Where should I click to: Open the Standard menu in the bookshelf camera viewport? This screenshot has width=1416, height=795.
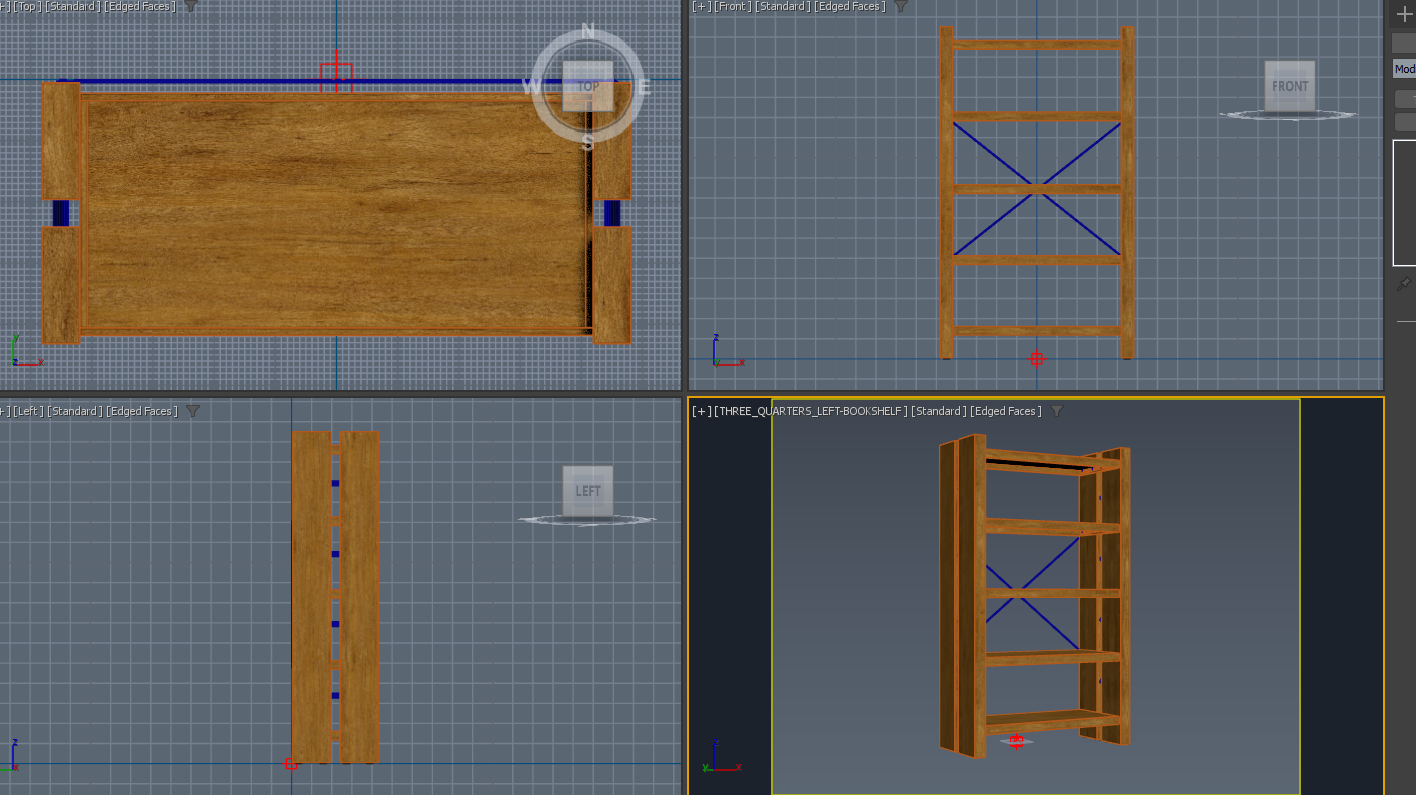[x=938, y=411]
